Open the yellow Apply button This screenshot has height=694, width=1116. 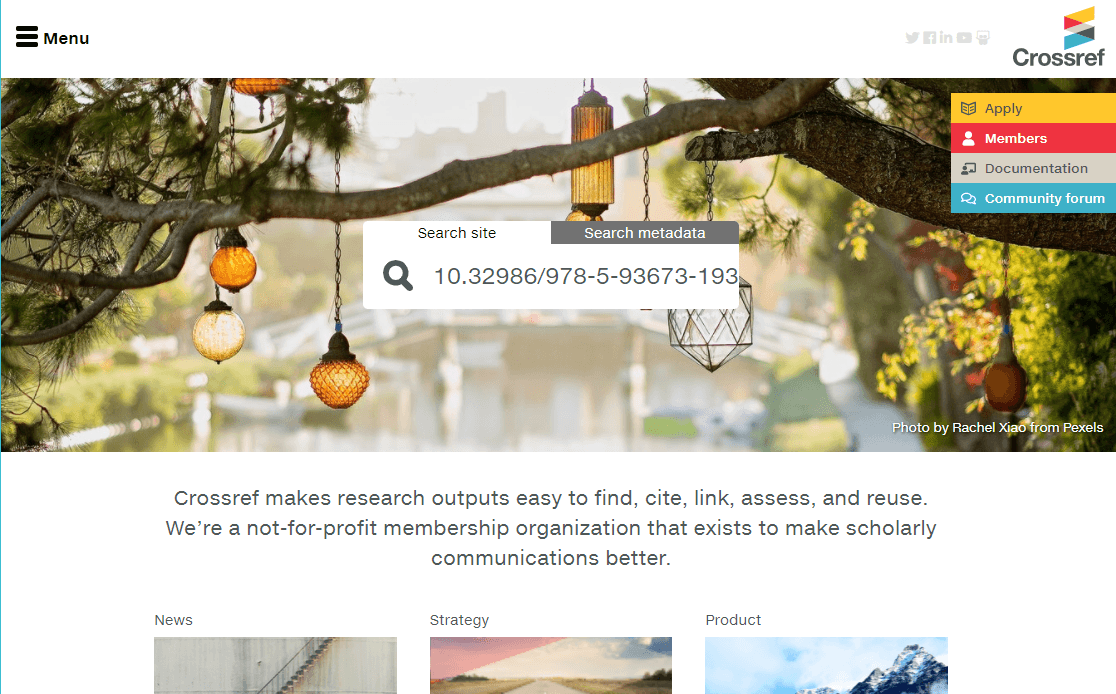1033,108
